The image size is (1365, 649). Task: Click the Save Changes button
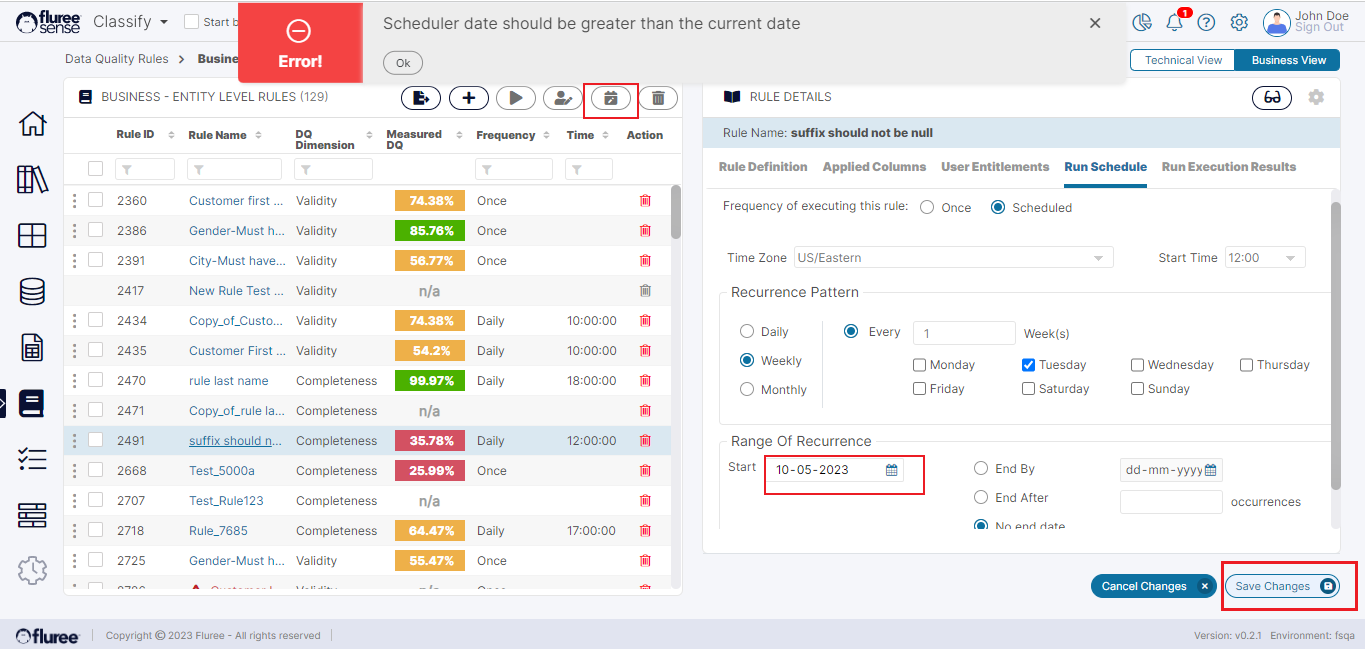coord(1281,587)
